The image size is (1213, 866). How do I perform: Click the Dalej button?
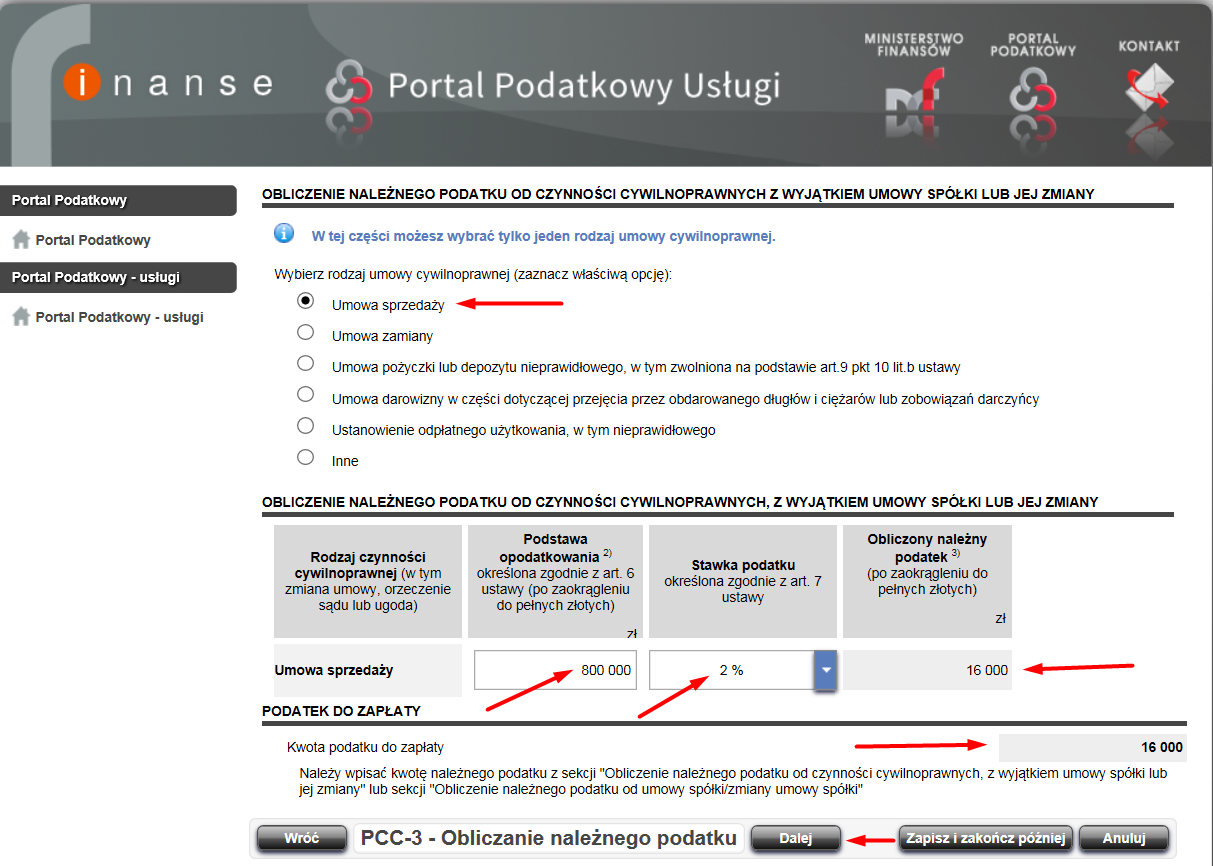tap(796, 838)
